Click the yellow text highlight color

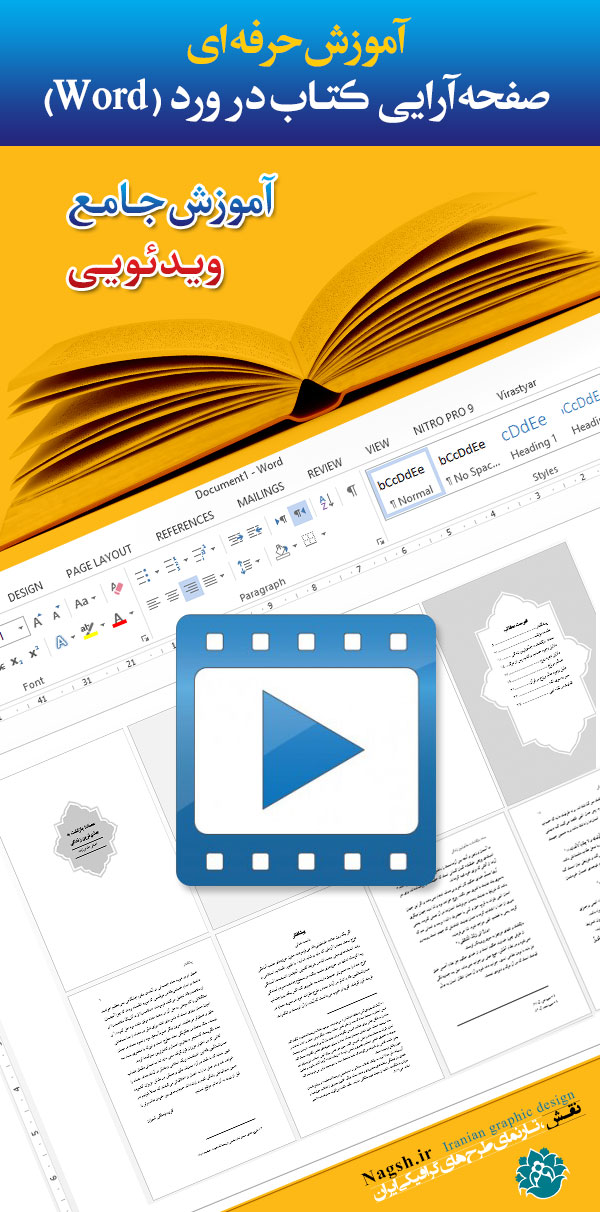click(89, 630)
